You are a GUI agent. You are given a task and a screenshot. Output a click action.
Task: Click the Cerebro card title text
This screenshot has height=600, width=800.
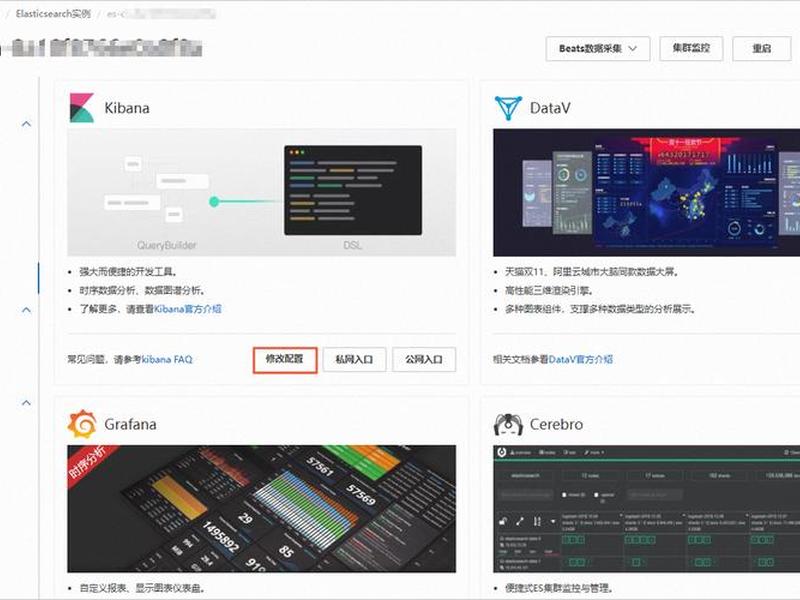click(556, 424)
